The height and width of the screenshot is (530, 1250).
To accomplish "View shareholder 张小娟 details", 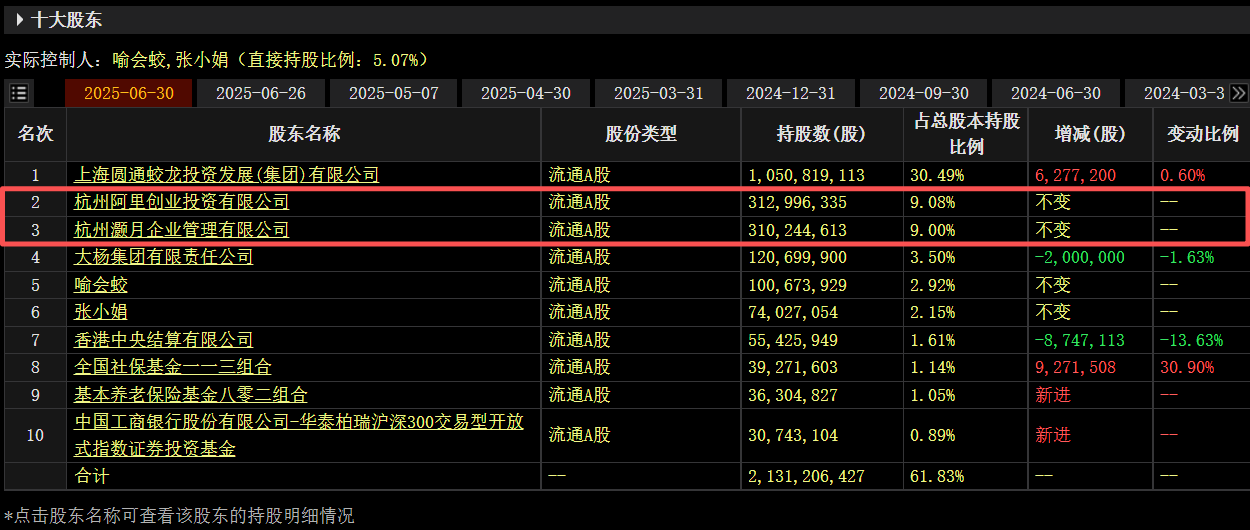I will [102, 312].
